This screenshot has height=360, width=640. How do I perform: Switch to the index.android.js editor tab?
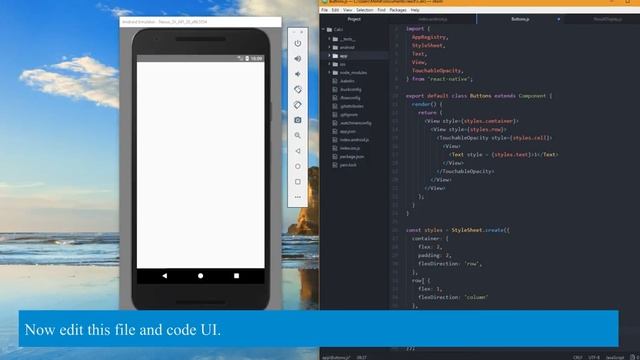[x=433, y=19]
